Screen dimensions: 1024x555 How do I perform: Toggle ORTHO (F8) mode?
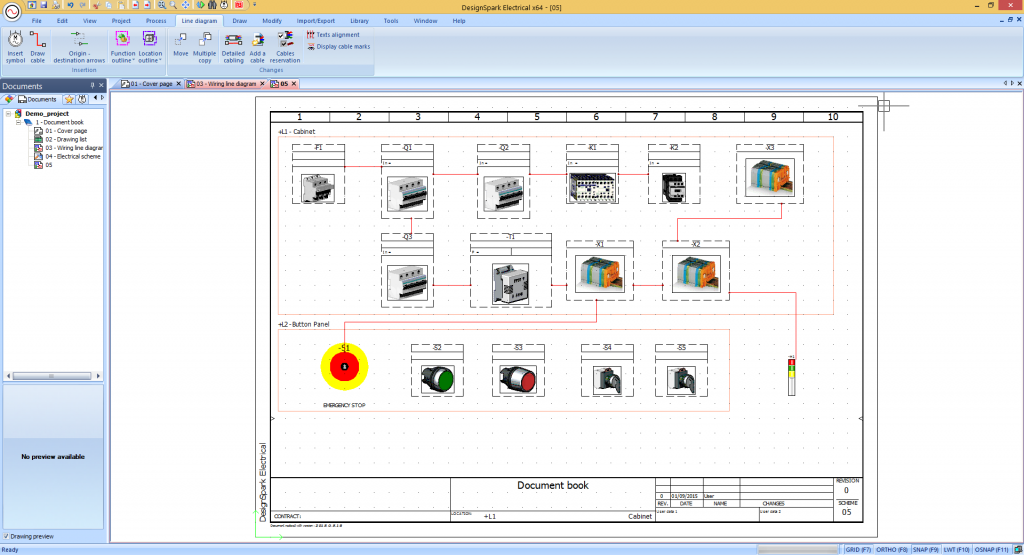click(x=889, y=549)
